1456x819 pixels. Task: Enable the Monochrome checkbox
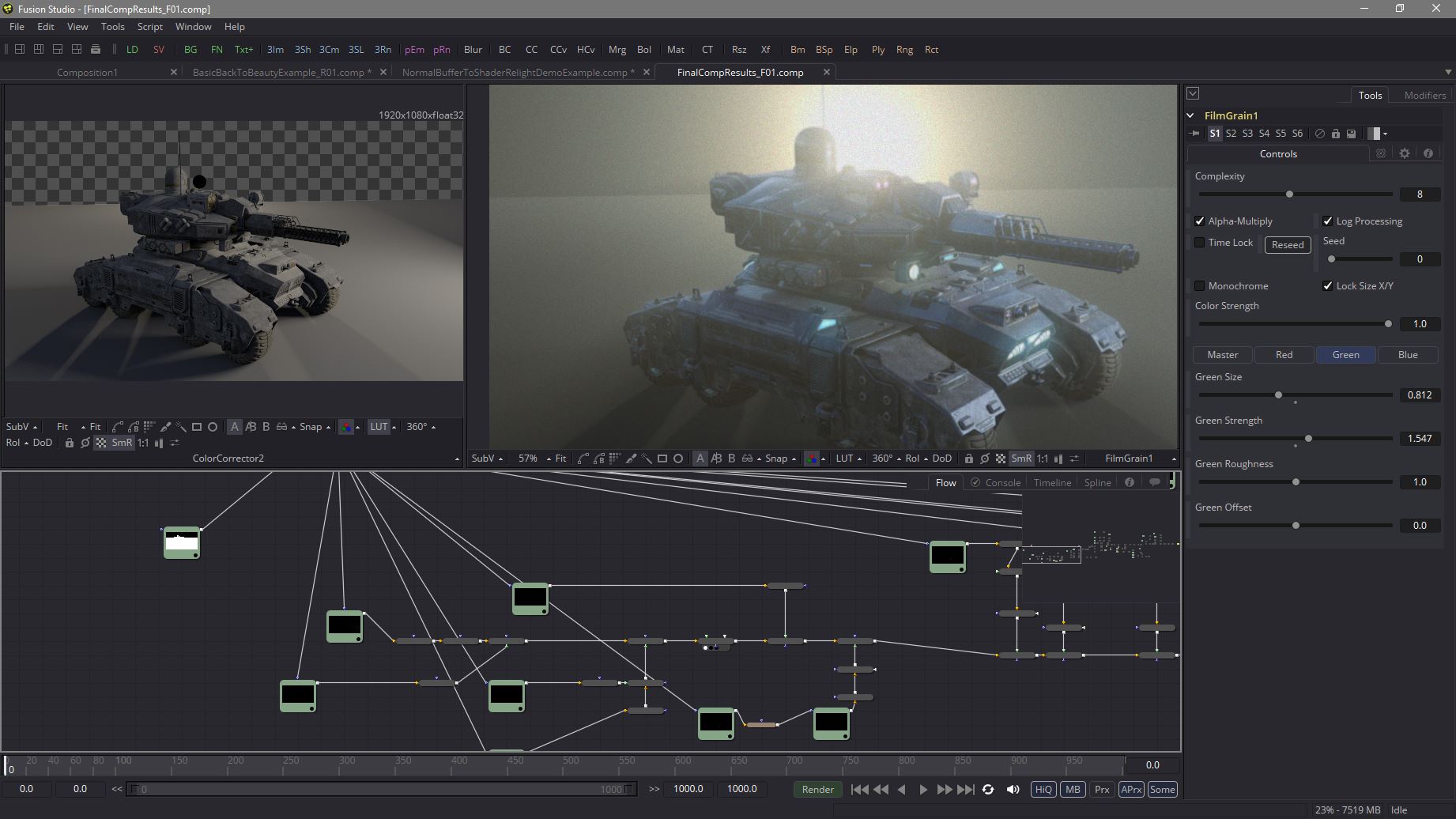click(x=1200, y=285)
